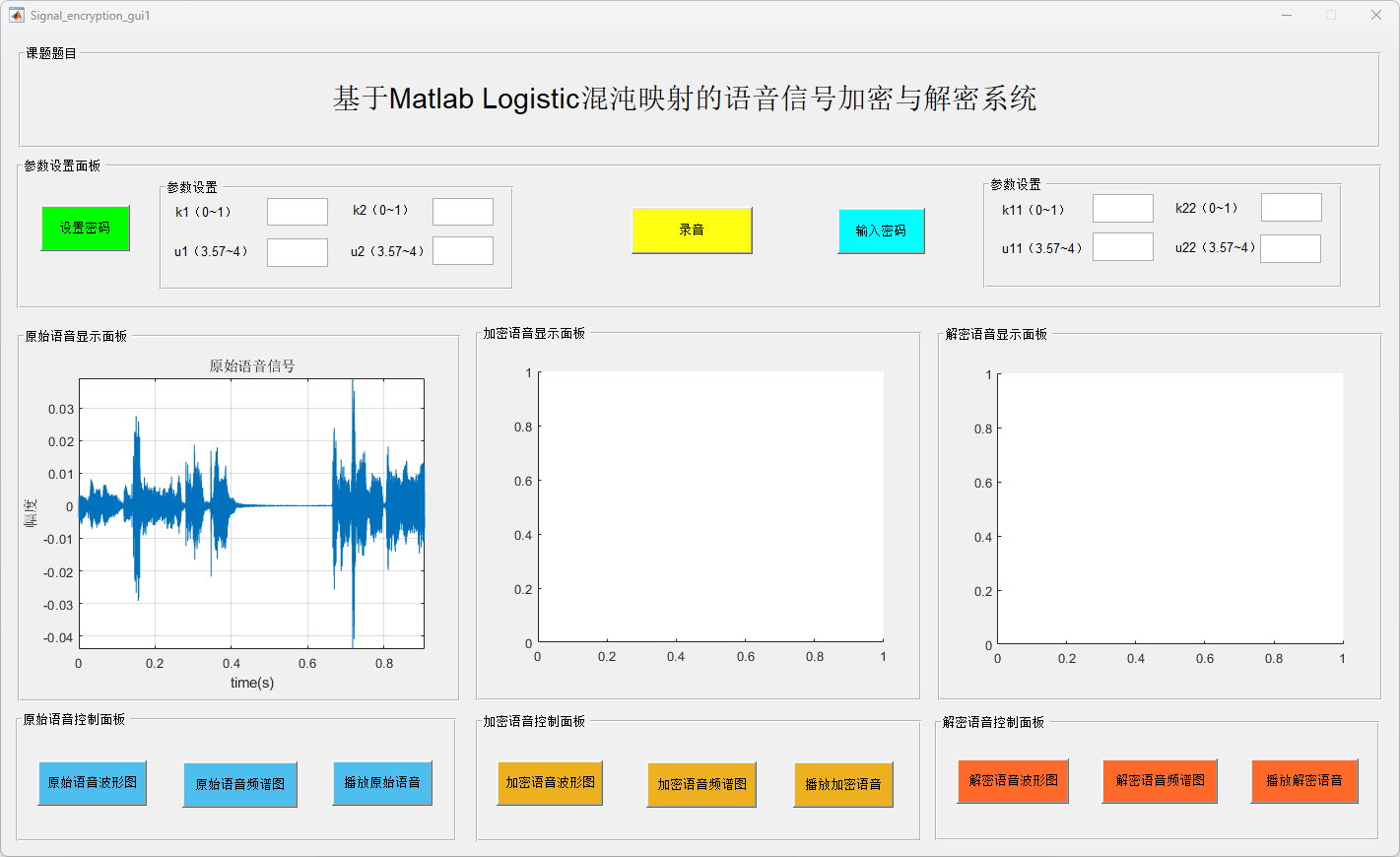Click the k22 (0~1) input field
The image size is (1400, 857).
(1291, 208)
